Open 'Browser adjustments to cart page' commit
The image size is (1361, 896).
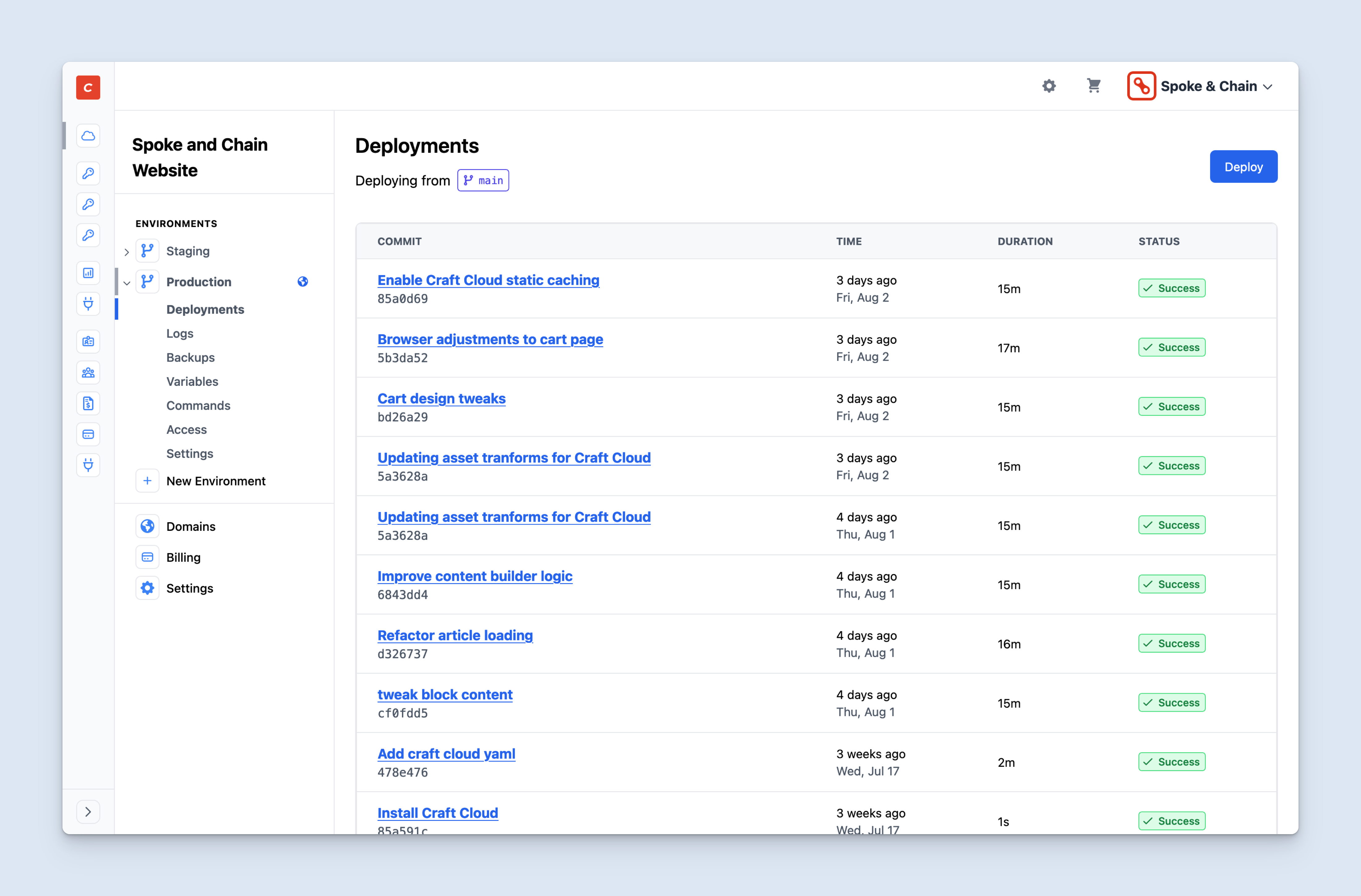pos(490,339)
